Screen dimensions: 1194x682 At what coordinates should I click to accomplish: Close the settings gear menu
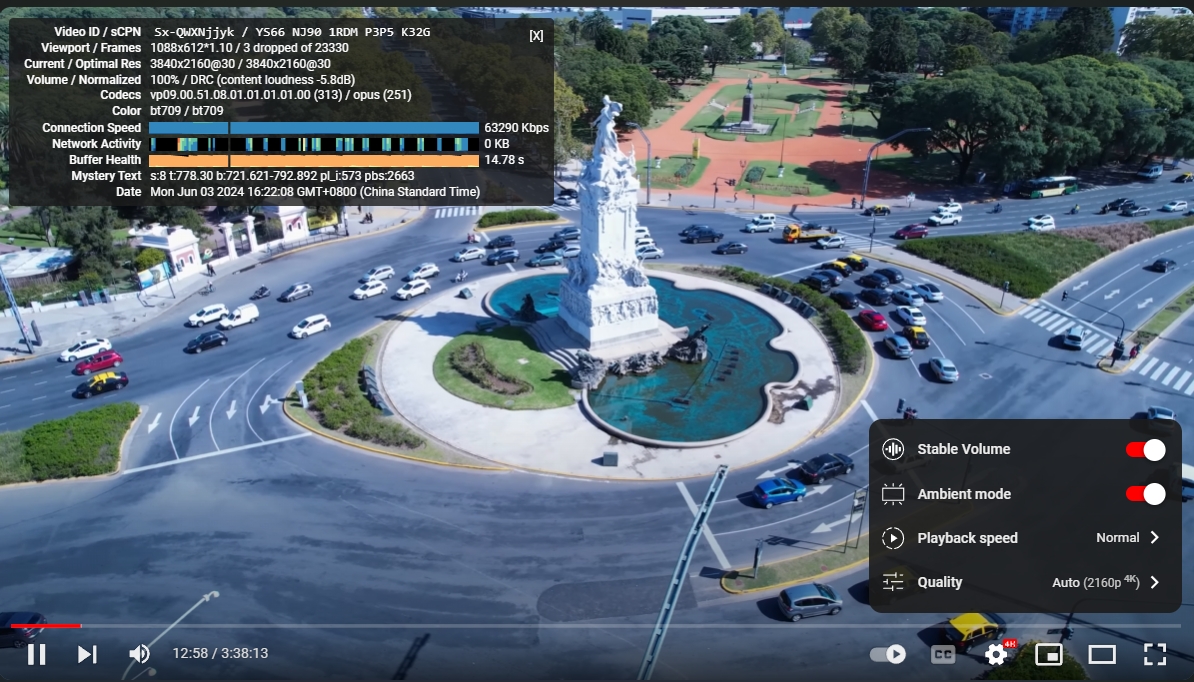[996, 654]
